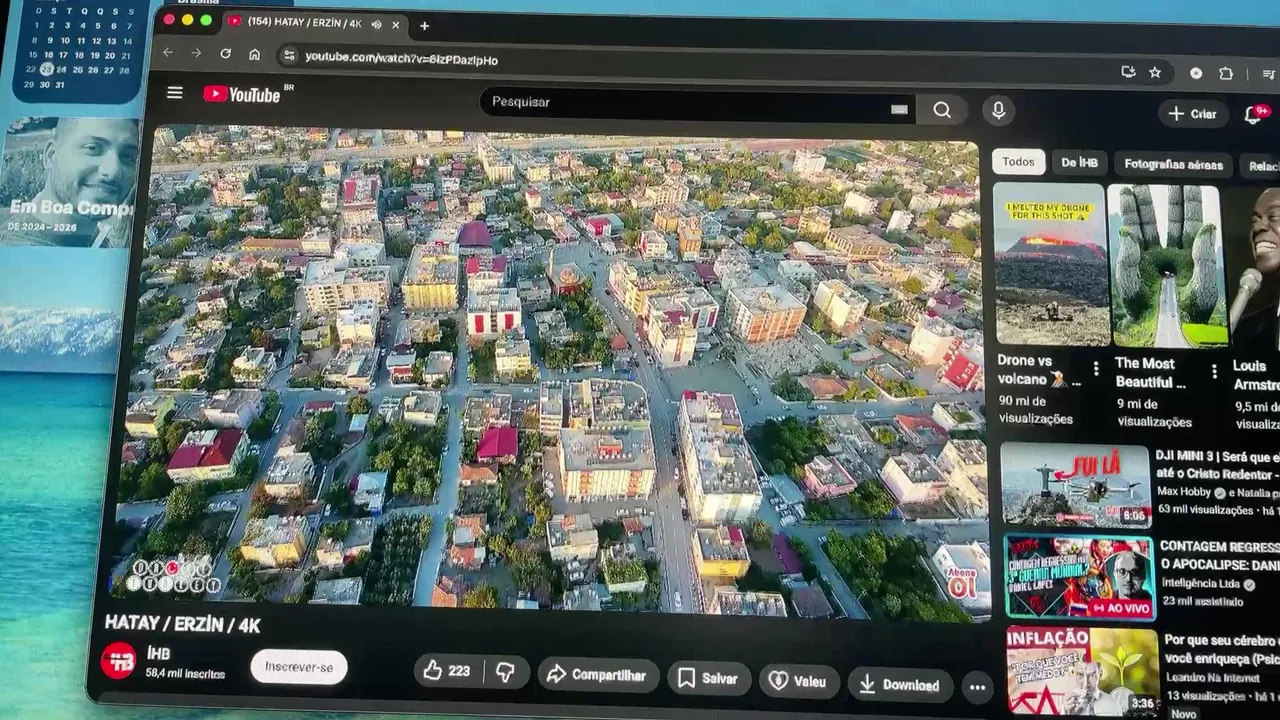The image size is (1280, 720).
Task: Open the desktop calendar widget
Action: [77, 50]
